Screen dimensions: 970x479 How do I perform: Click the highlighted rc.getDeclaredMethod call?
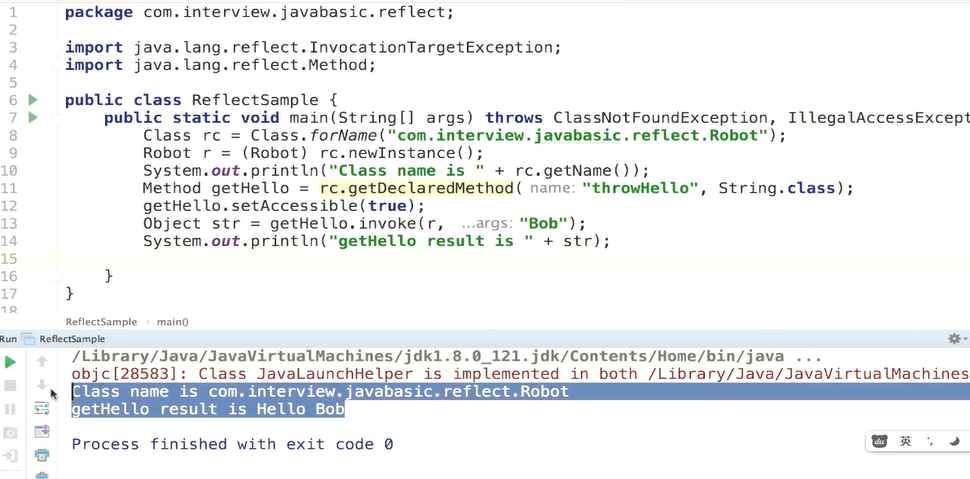pyautogui.click(x=417, y=188)
